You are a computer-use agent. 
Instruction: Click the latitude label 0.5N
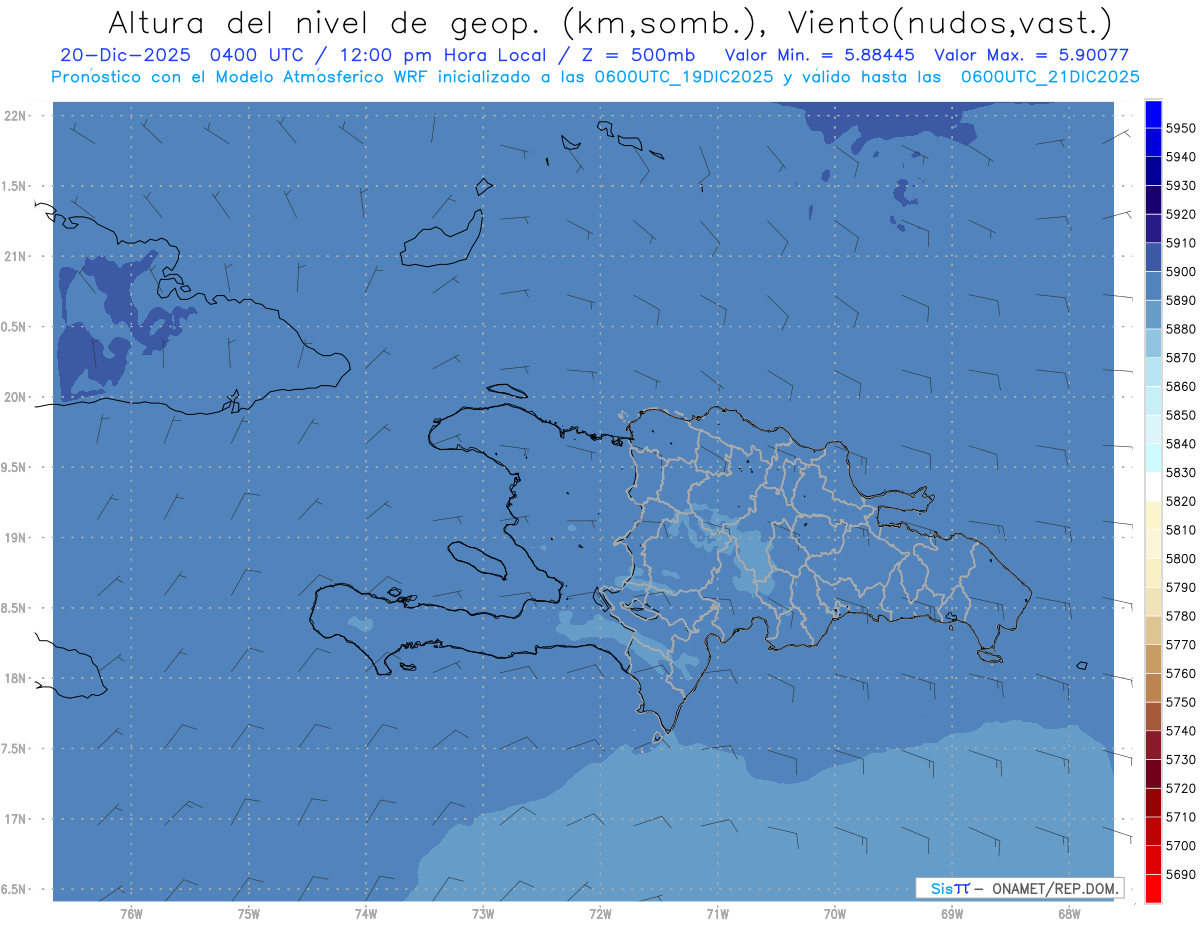15,327
